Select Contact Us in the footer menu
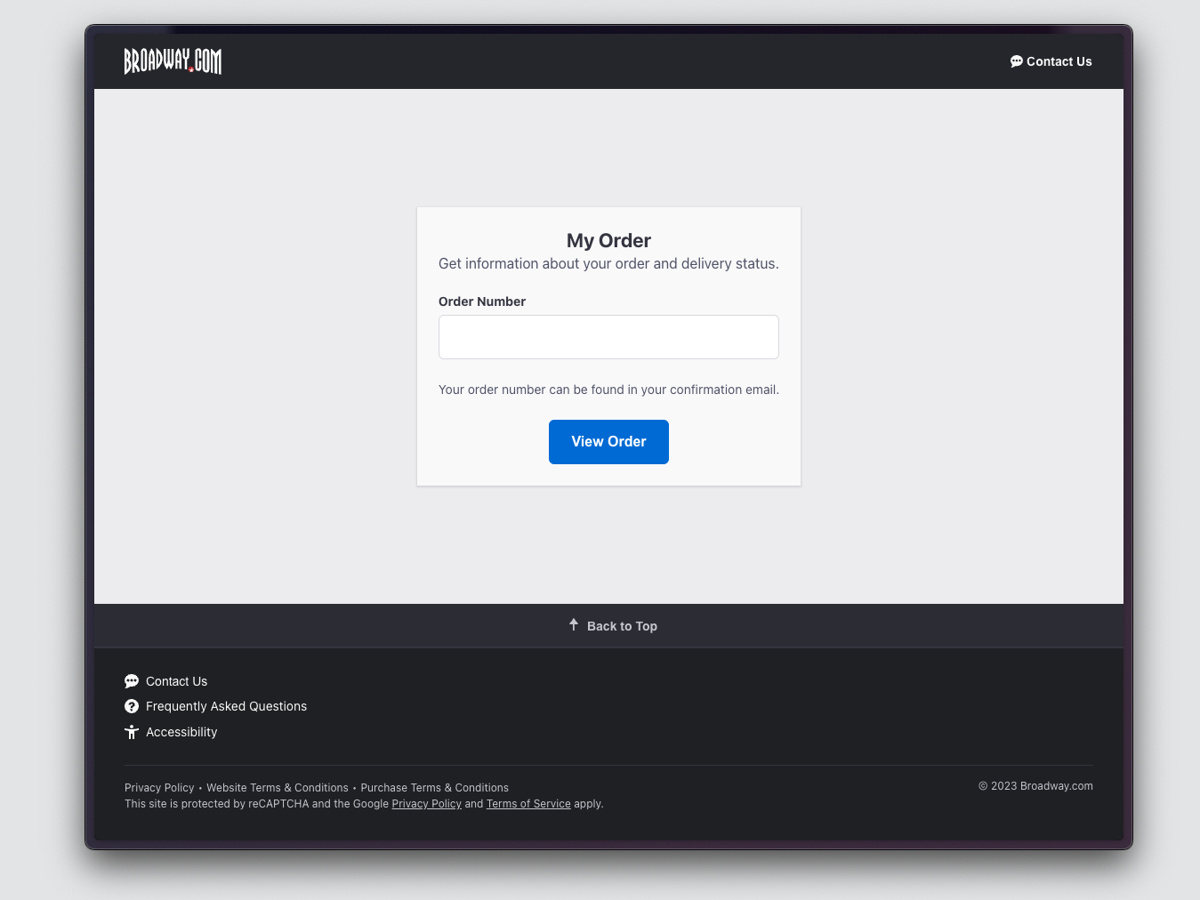 176,681
